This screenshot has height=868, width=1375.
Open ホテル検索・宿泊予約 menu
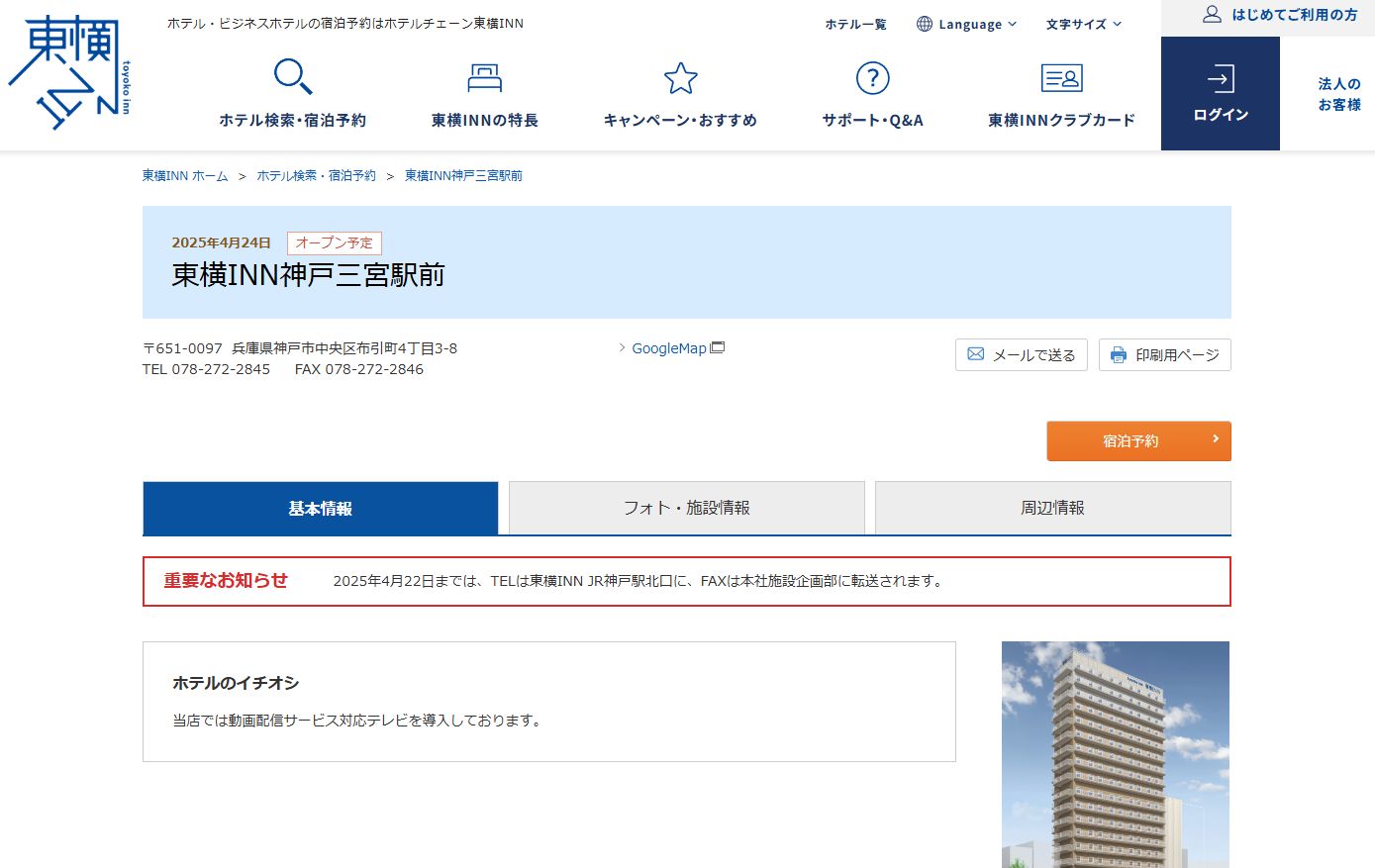(x=293, y=94)
